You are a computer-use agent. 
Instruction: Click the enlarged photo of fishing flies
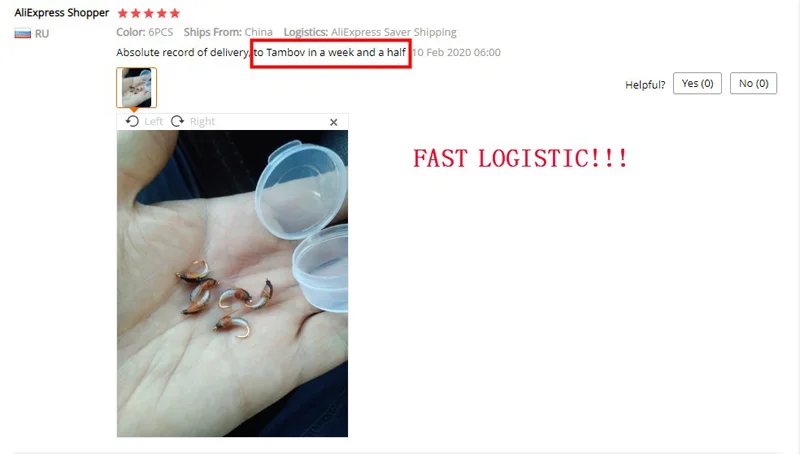[232, 283]
